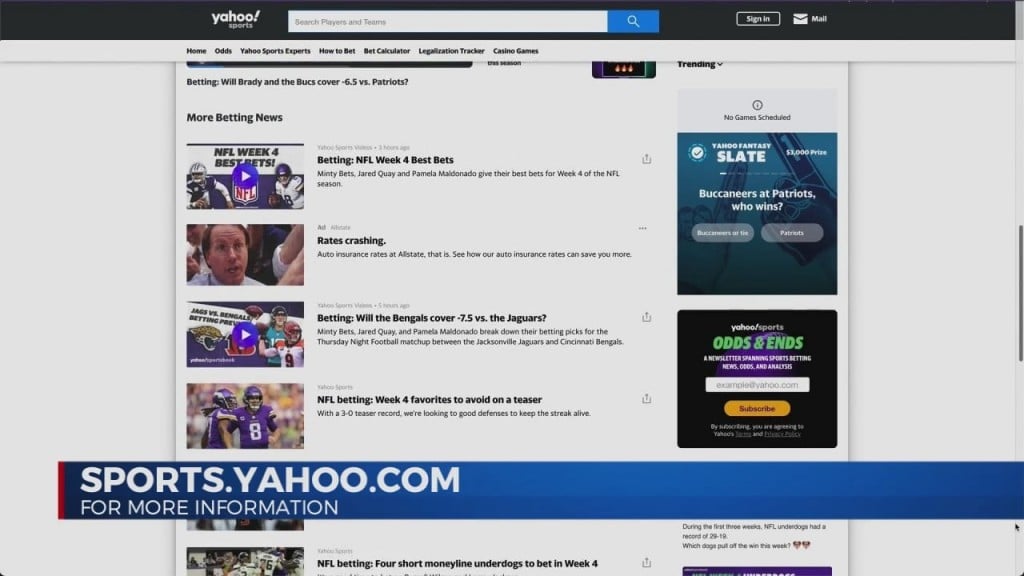Open Mail via the envelope icon

(800, 19)
